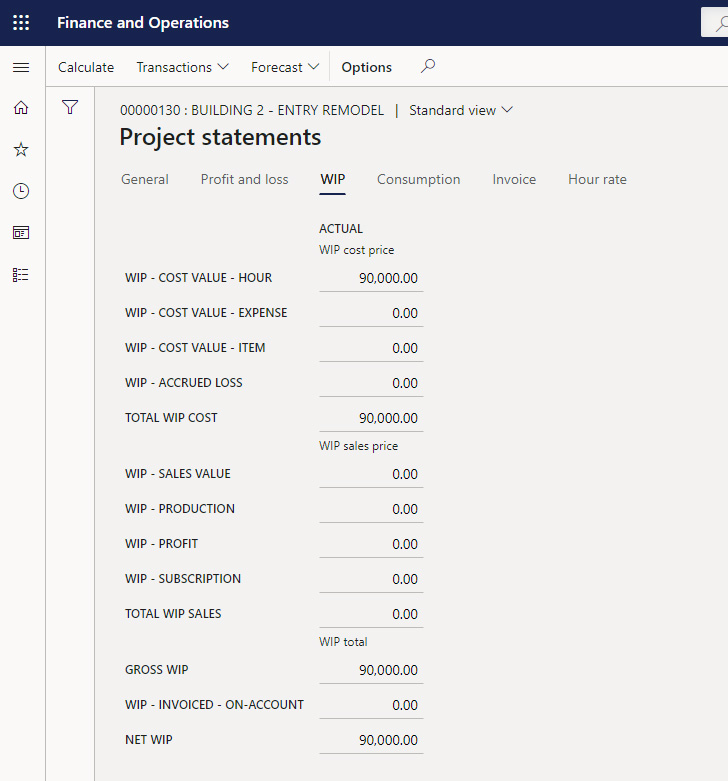728x781 pixels.
Task: Click the 'Project statements' page heading
Action: [x=220, y=137]
